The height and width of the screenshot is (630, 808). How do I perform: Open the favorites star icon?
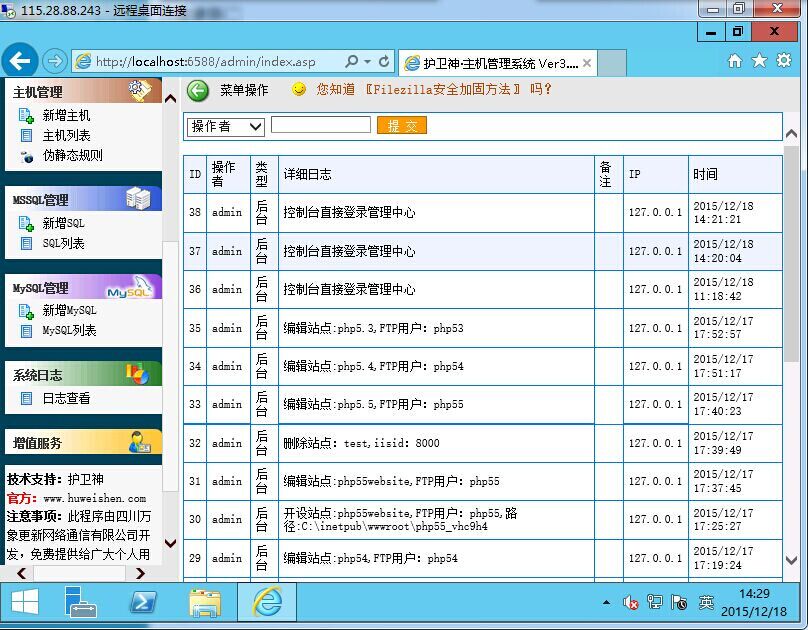[759, 61]
